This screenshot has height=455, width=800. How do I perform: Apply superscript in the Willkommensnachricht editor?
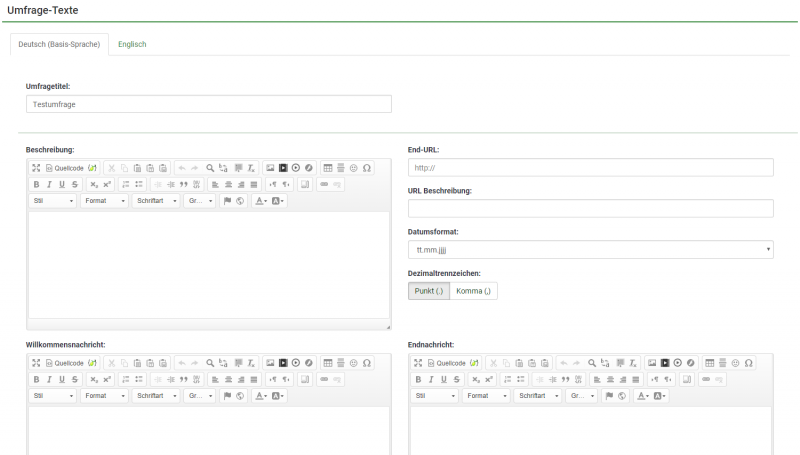coord(107,379)
